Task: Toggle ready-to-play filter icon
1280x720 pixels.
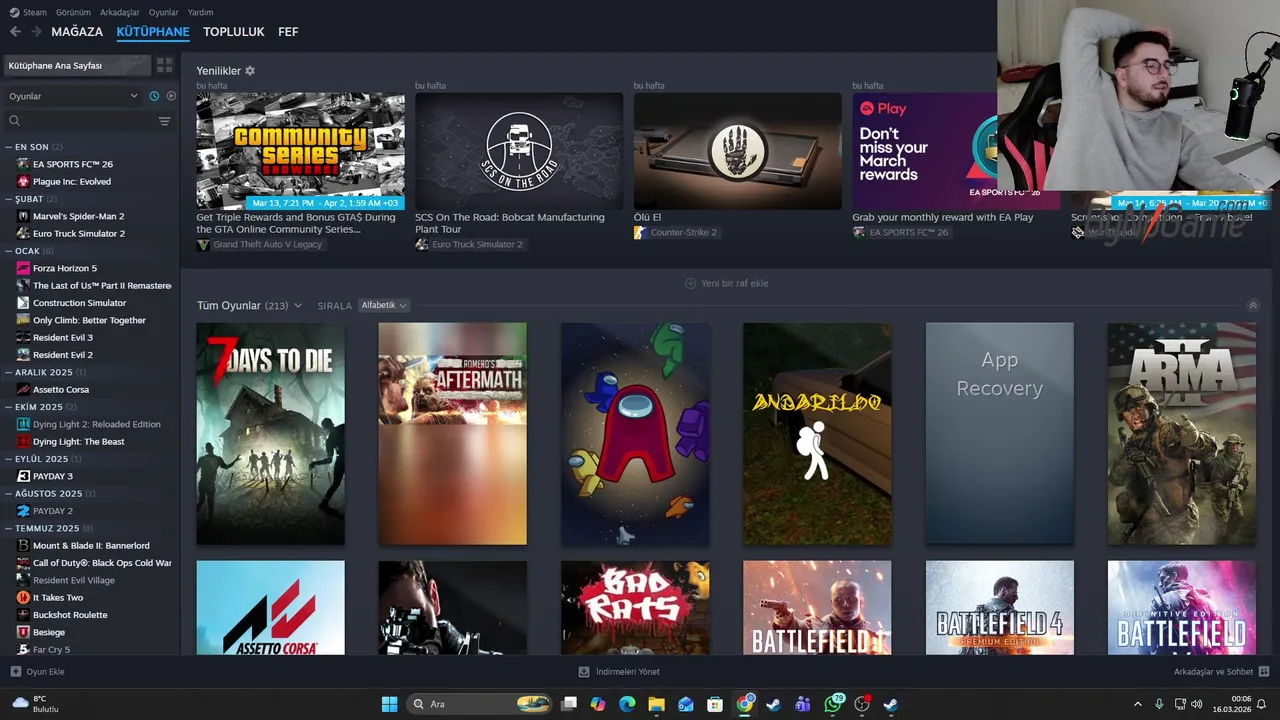Action: coord(171,96)
